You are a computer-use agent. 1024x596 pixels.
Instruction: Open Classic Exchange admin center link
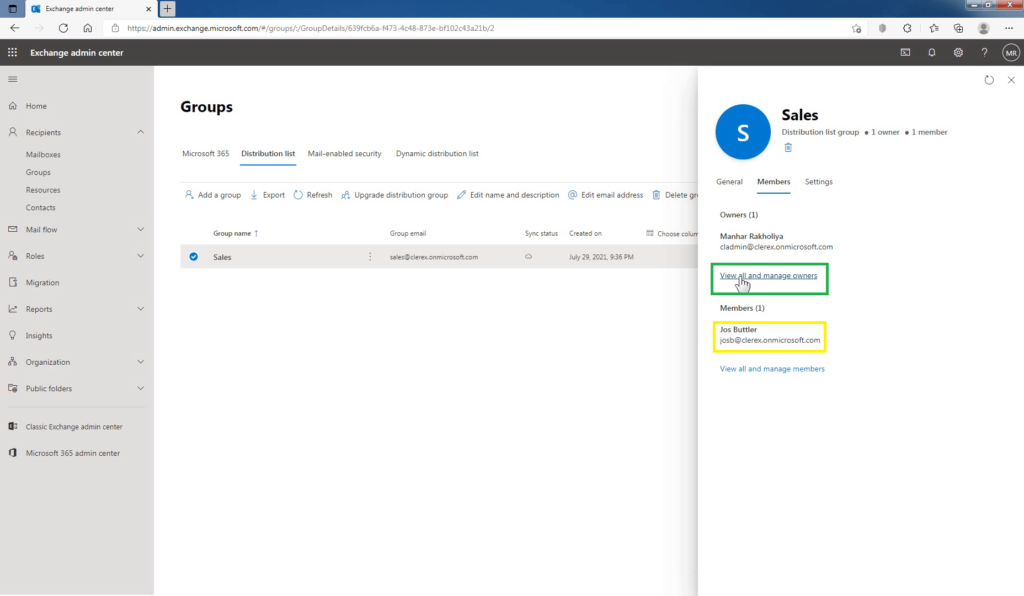click(x=74, y=426)
